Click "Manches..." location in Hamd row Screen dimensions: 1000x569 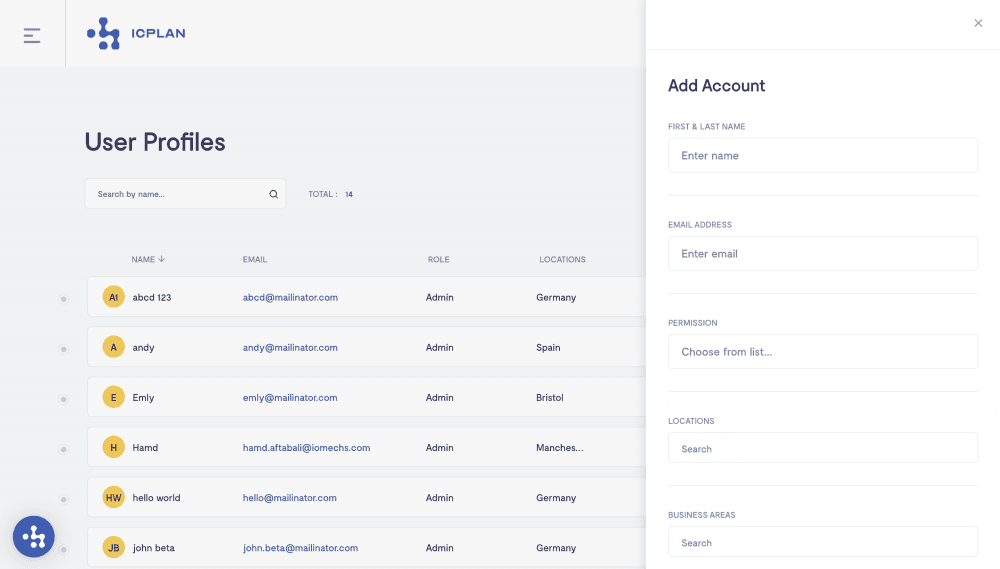[x=560, y=448]
